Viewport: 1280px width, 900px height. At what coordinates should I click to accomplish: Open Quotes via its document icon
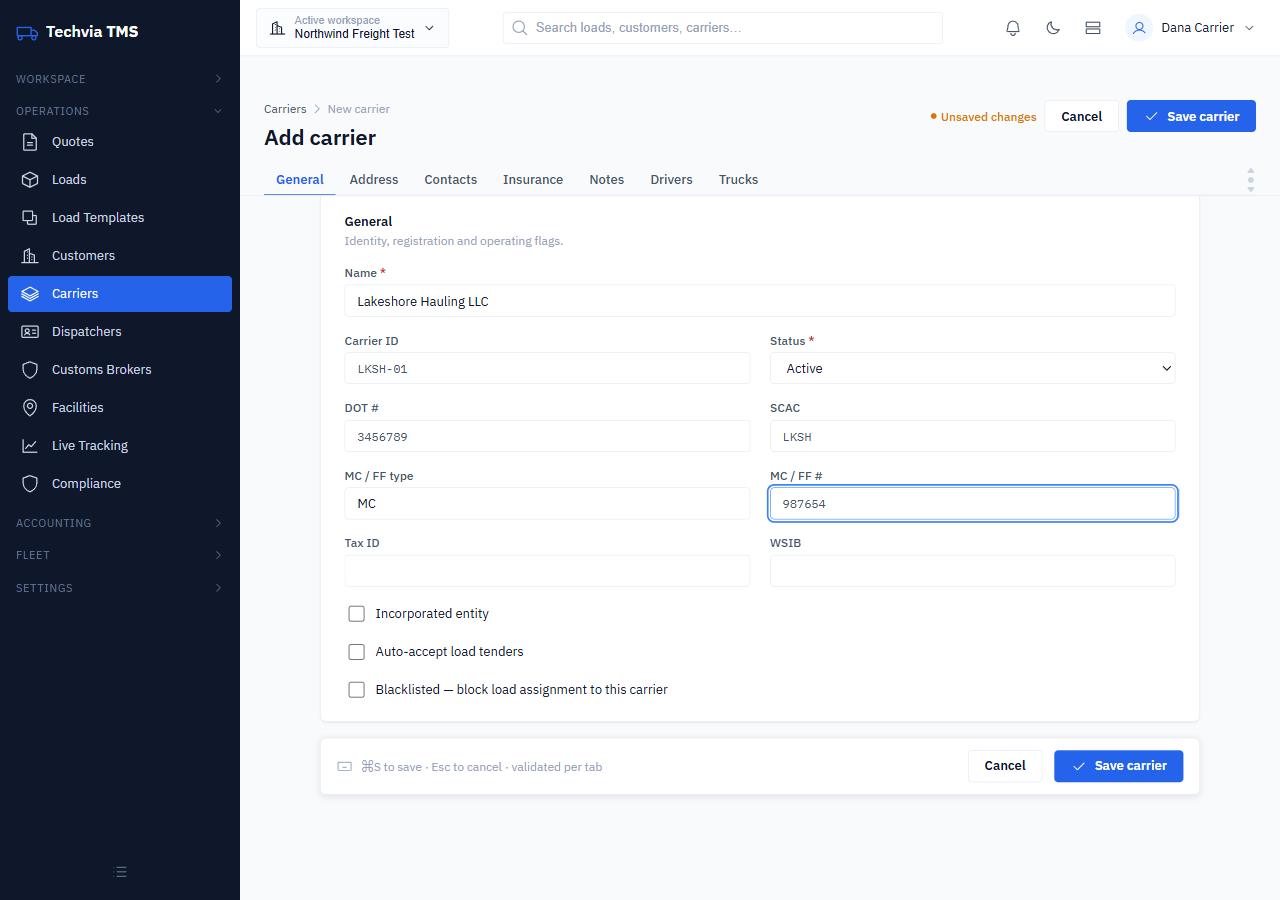pos(31,142)
